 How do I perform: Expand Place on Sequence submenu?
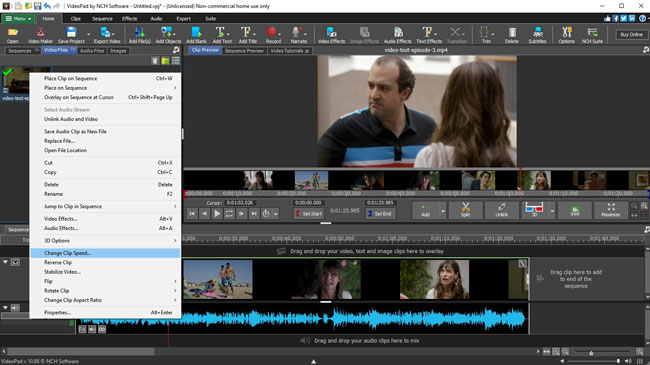(105, 88)
